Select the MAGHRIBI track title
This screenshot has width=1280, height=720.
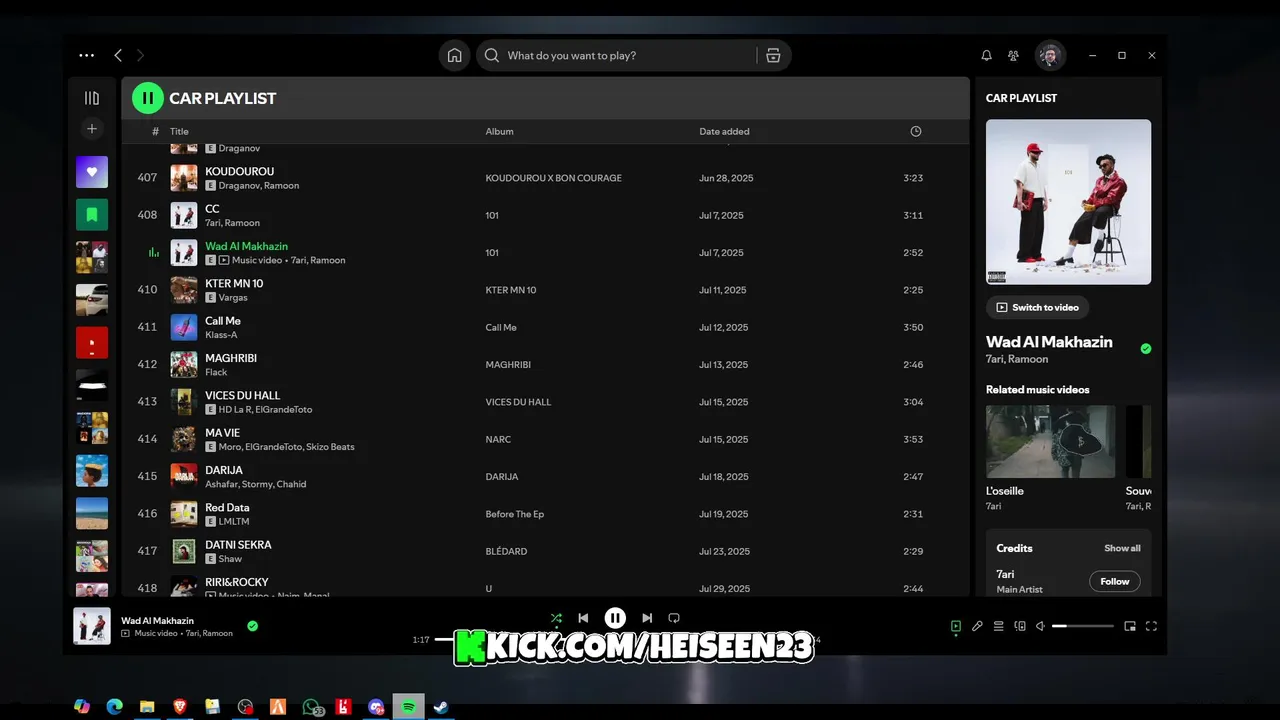click(231, 358)
